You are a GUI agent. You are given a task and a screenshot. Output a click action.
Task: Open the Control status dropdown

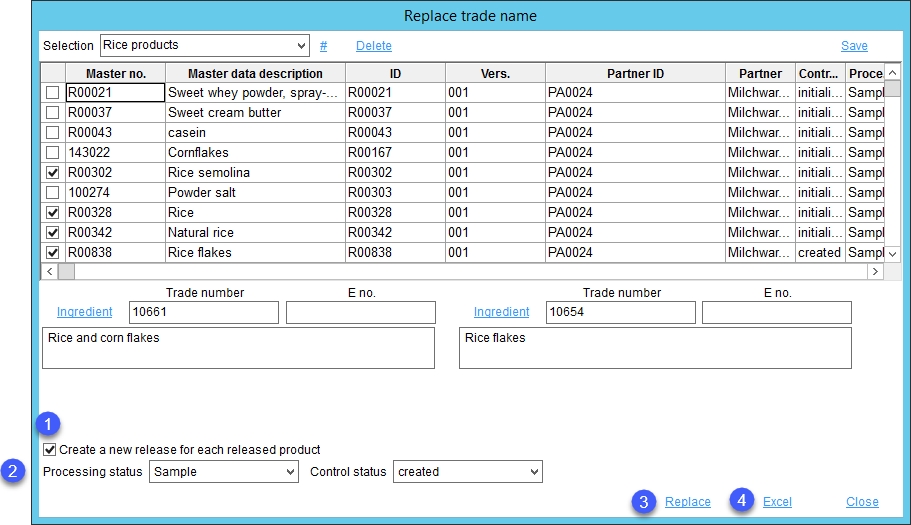468,472
